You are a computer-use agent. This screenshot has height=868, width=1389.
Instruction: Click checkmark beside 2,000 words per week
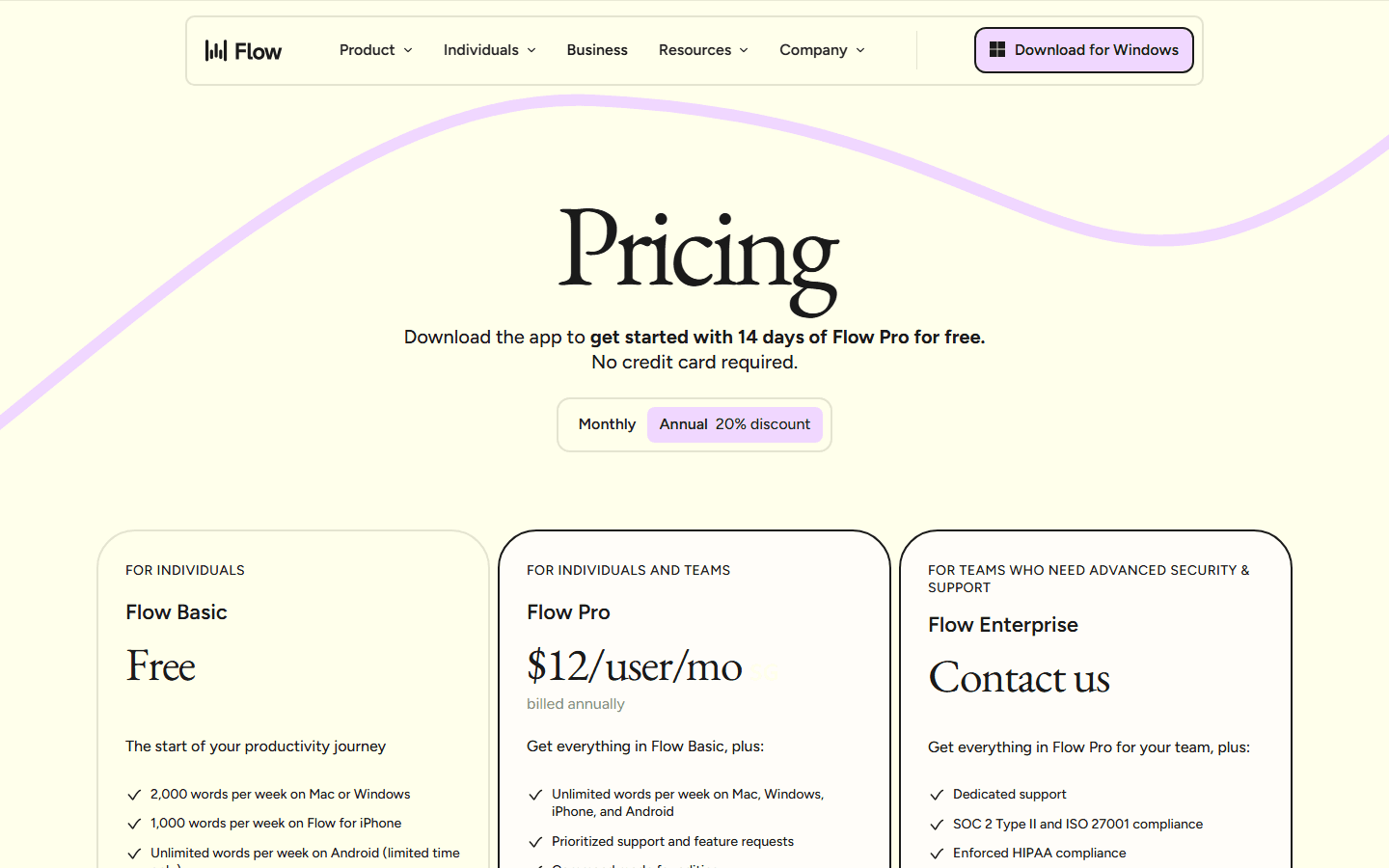pos(135,795)
